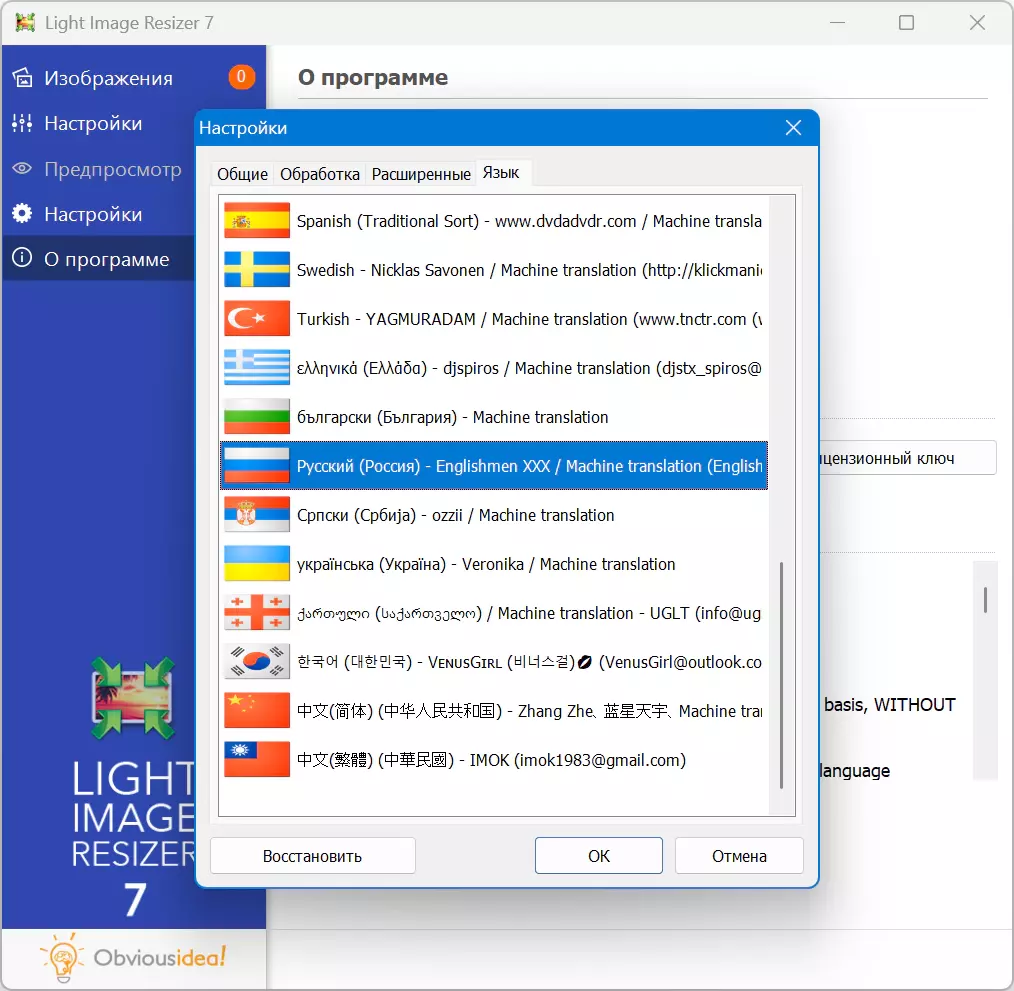Click the sliders icon in the sidebar

click(23, 123)
